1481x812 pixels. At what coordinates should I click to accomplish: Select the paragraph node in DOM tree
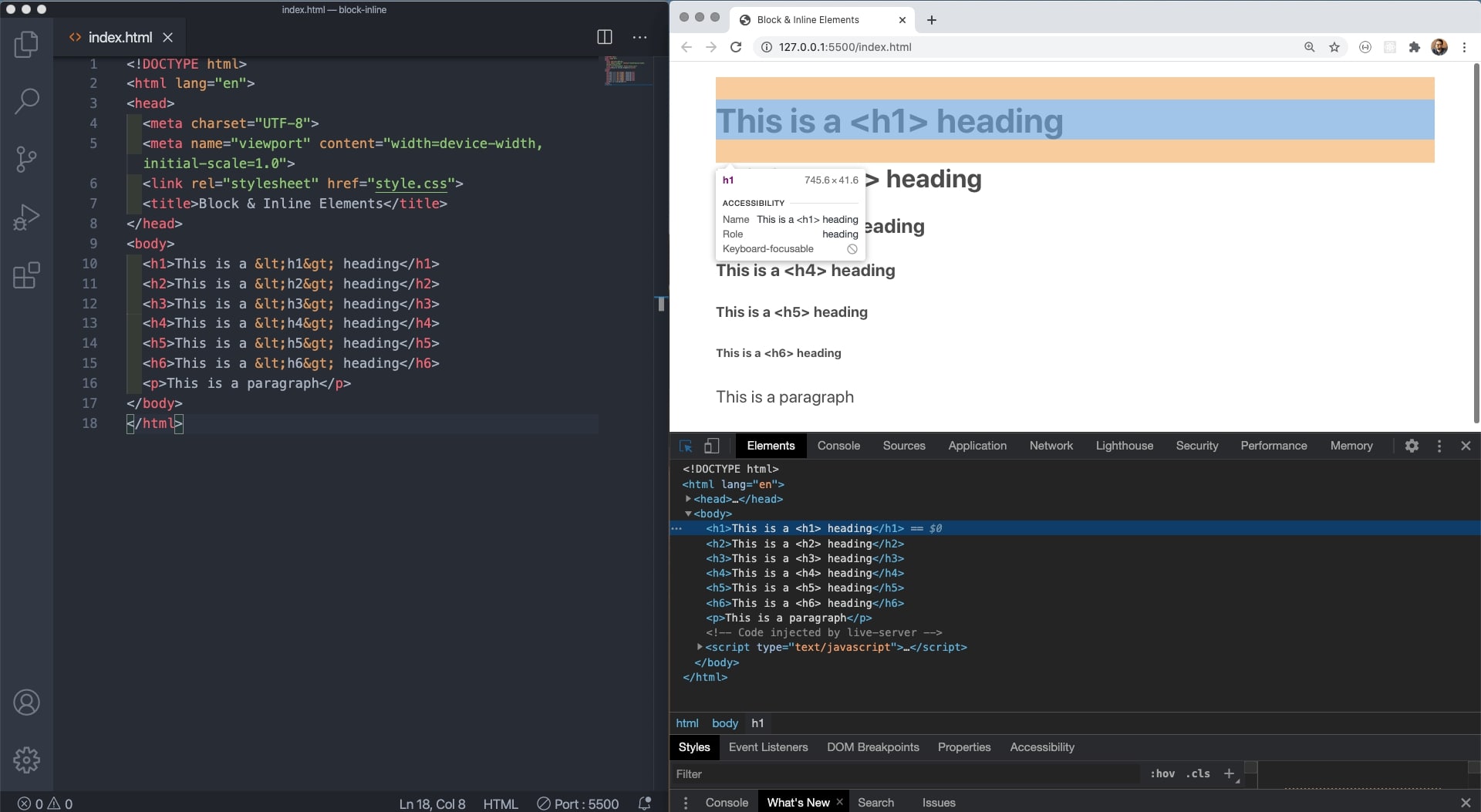[x=788, y=618]
